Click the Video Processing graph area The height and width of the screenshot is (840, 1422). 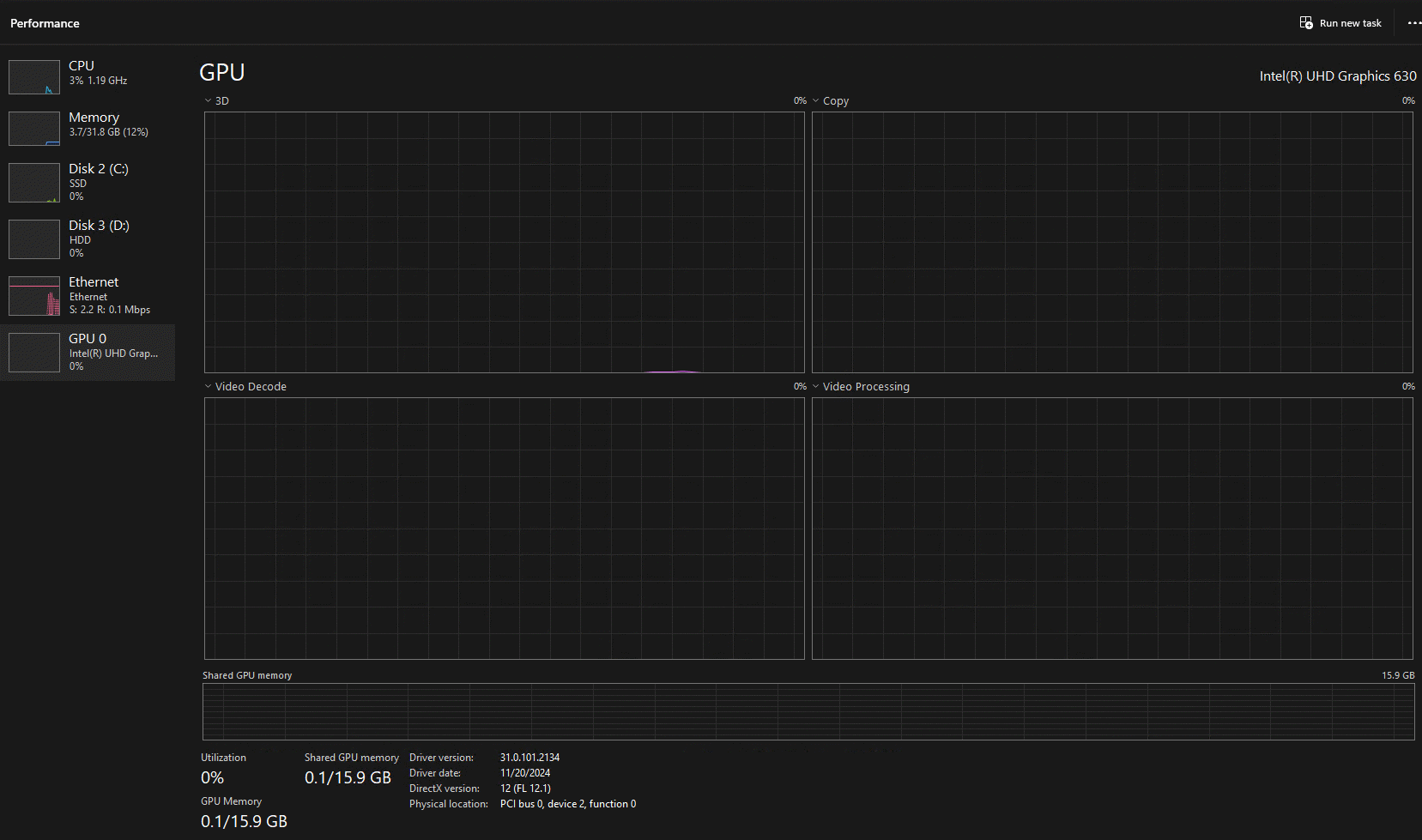point(1112,528)
